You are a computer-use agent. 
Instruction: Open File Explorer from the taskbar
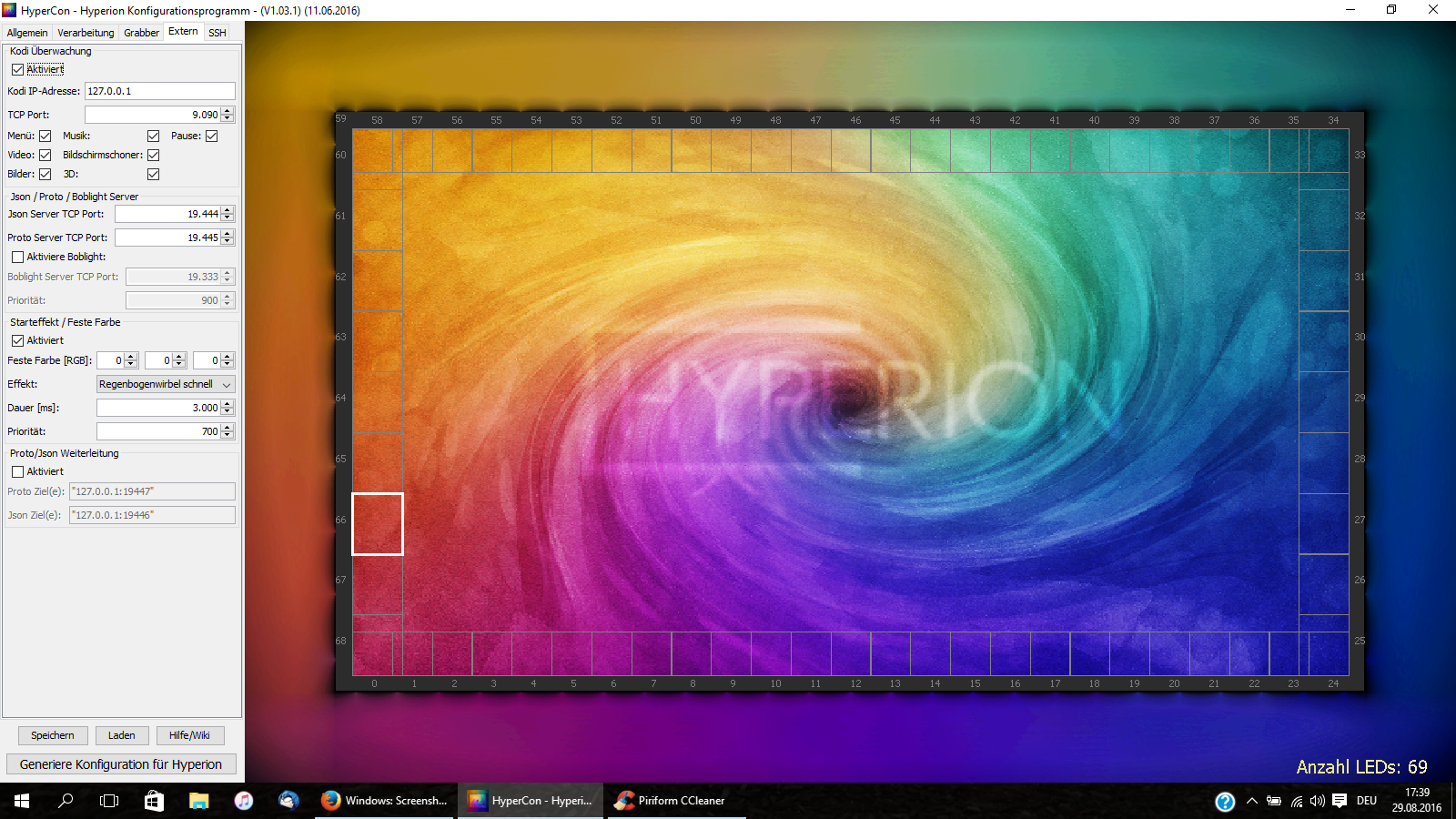(x=198, y=801)
